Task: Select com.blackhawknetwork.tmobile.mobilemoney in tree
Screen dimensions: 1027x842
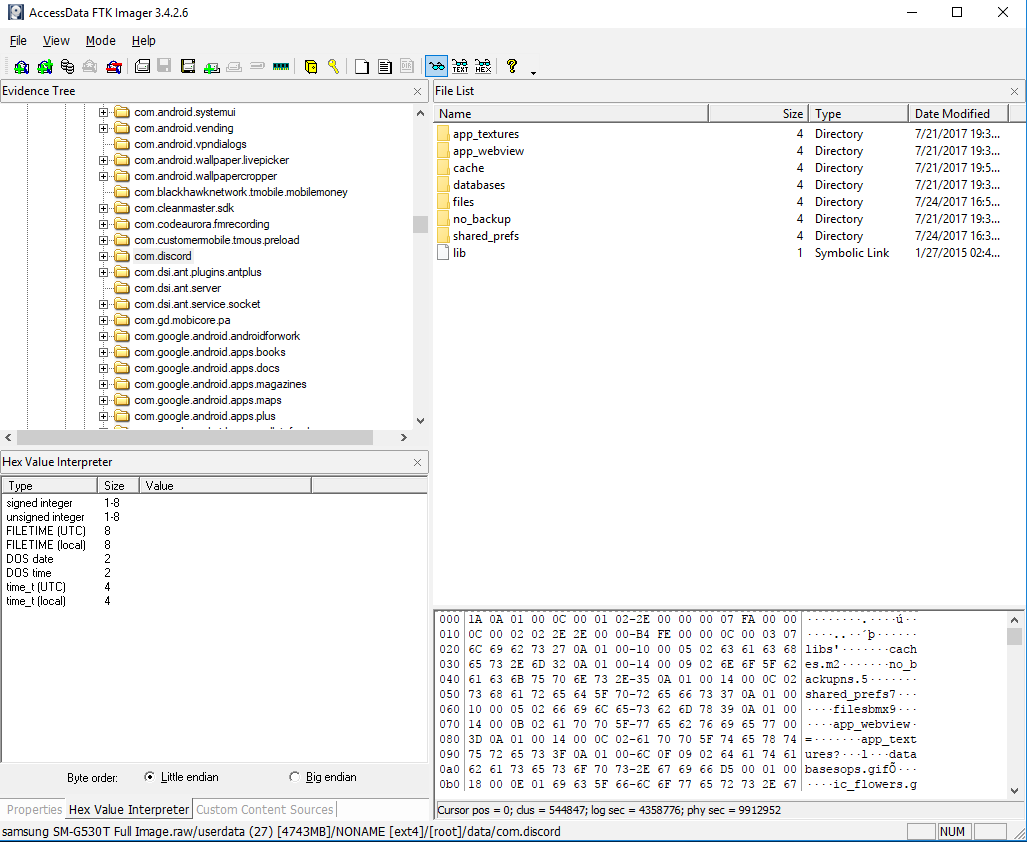Action: [x=240, y=192]
